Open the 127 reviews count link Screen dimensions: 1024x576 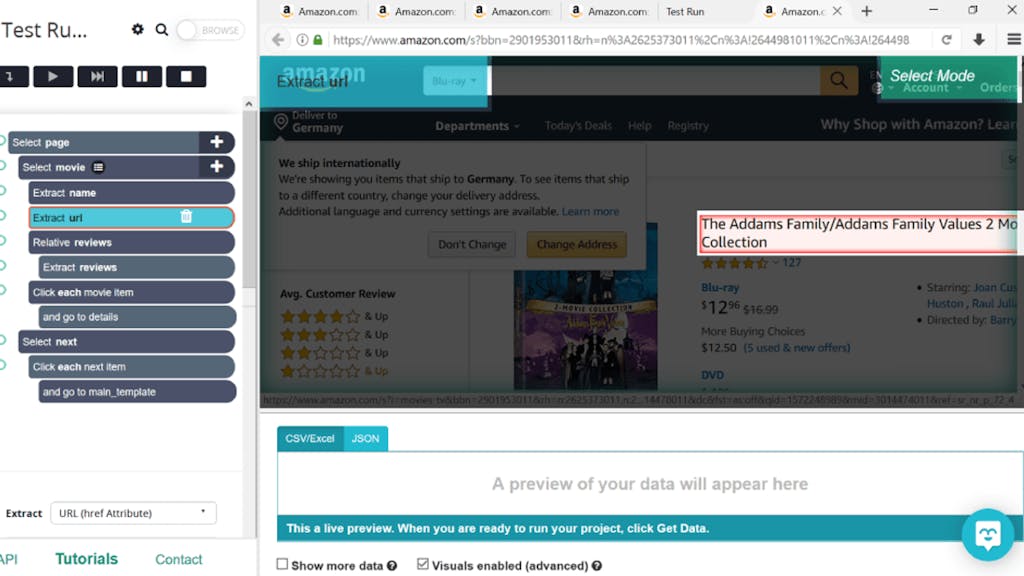[792, 263]
